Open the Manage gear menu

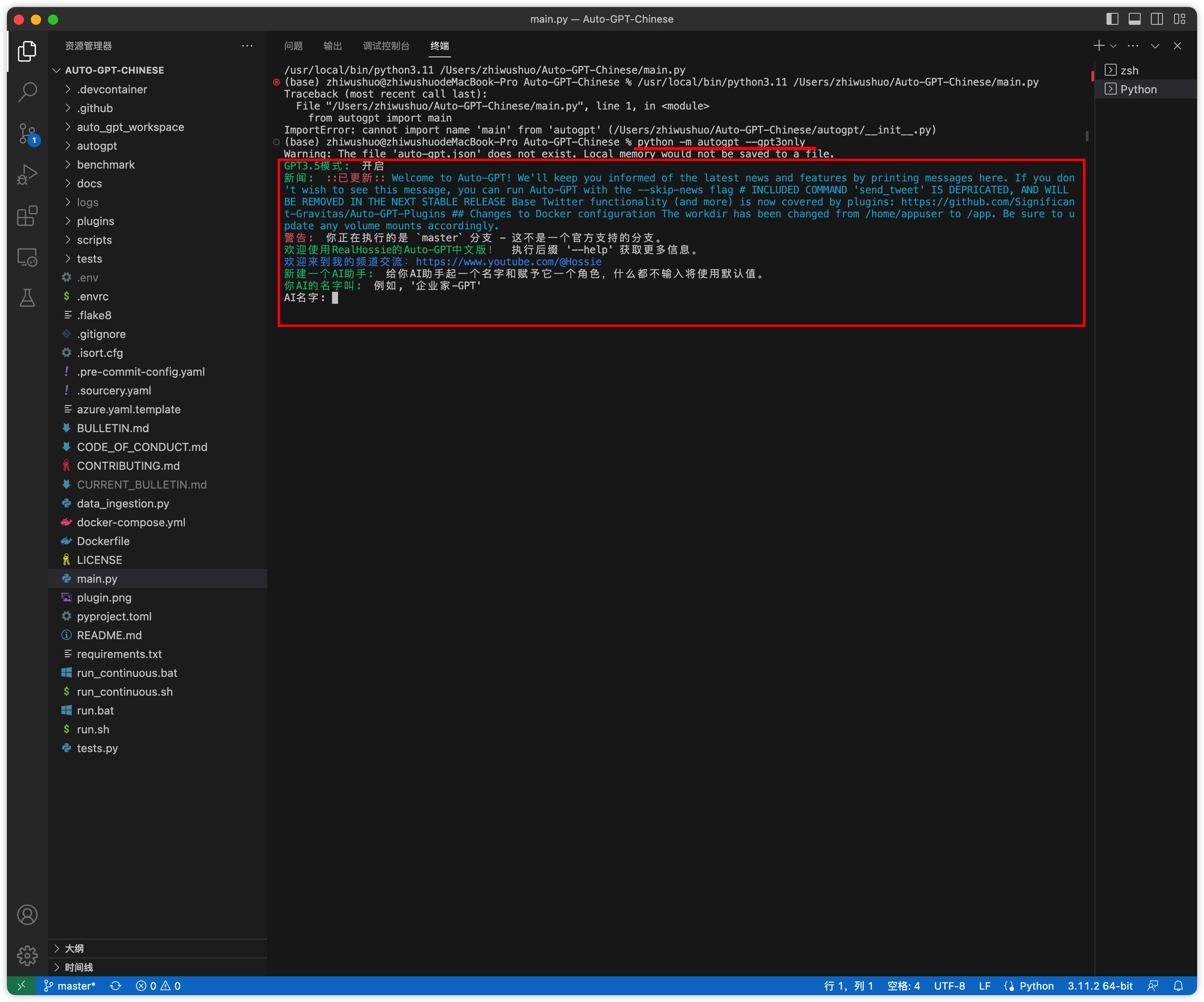(27, 955)
